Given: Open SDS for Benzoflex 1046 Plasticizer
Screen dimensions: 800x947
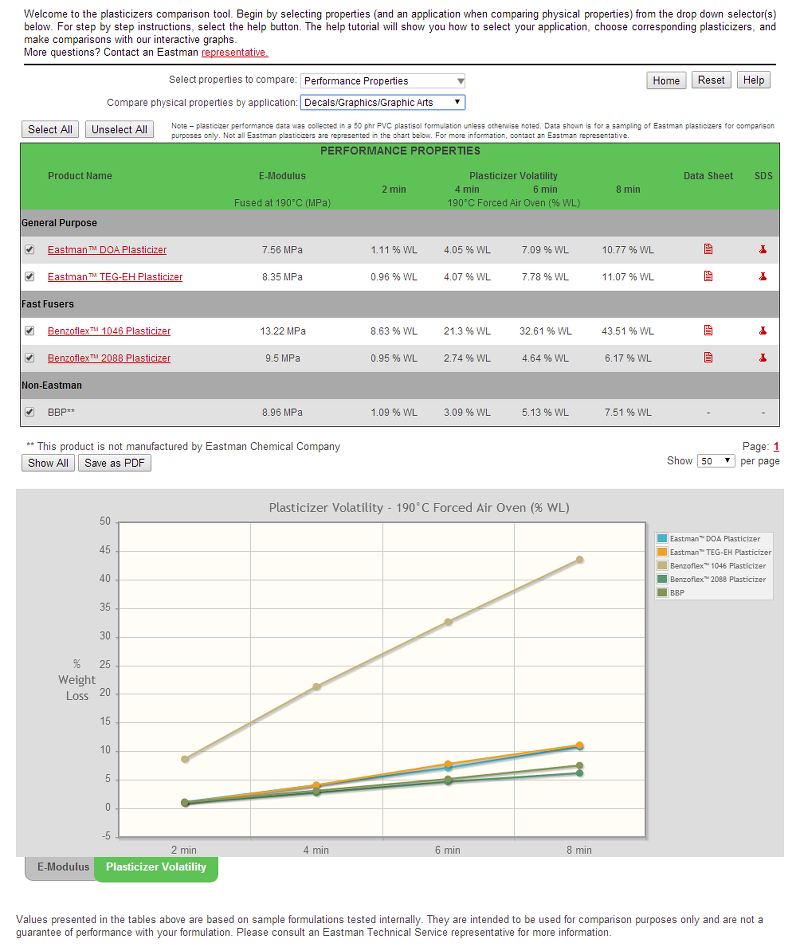Looking at the screenshot, I should [x=763, y=330].
